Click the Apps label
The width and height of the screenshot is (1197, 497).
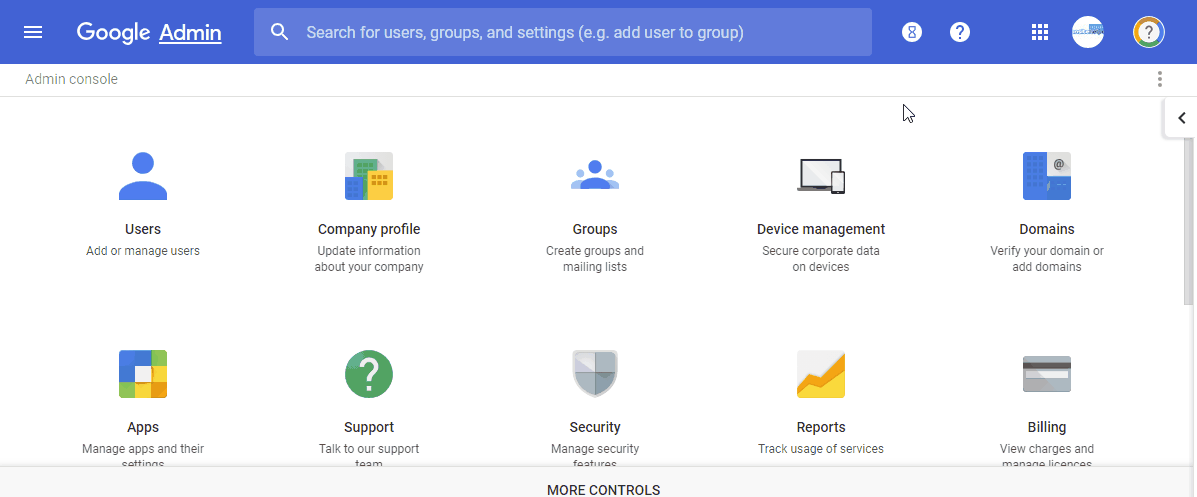tap(143, 428)
